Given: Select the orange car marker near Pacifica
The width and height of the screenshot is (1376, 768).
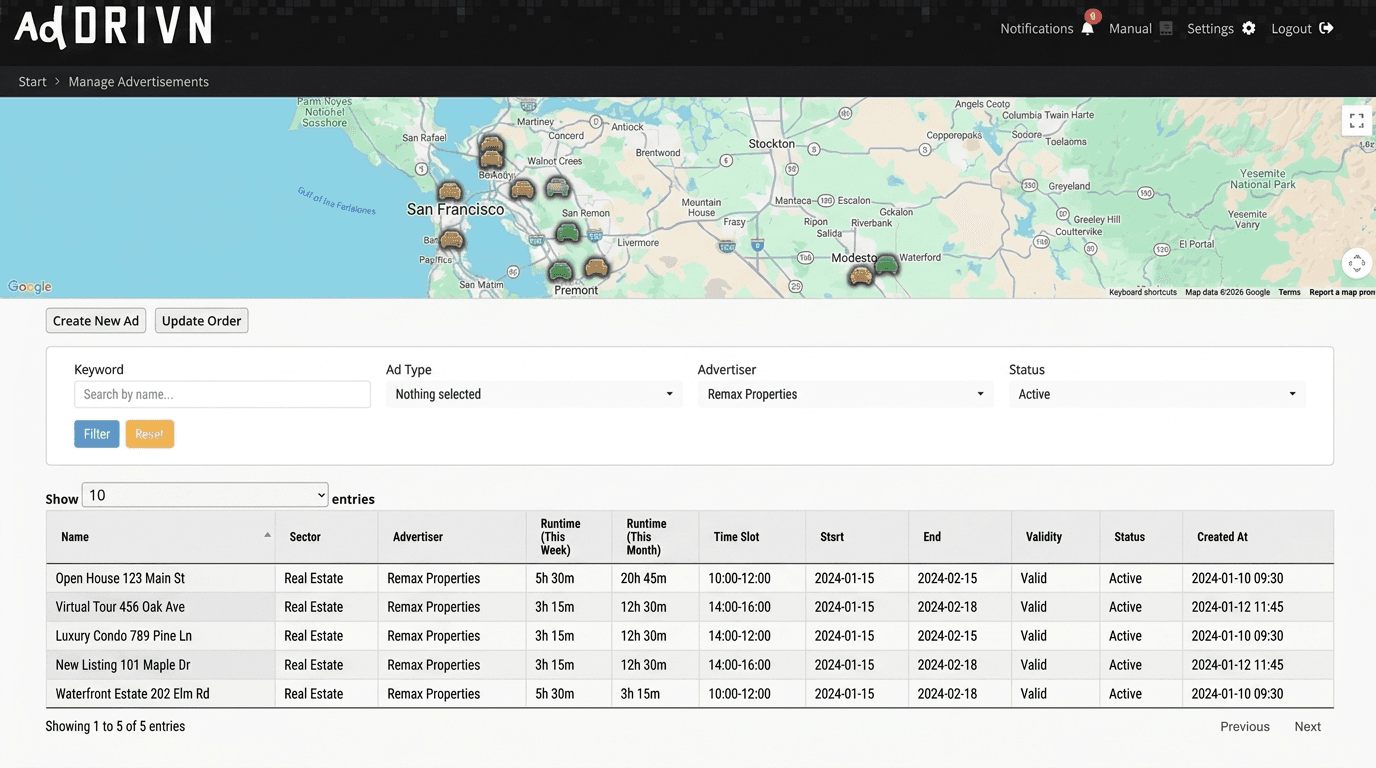Looking at the screenshot, I should pyautogui.click(x=451, y=239).
